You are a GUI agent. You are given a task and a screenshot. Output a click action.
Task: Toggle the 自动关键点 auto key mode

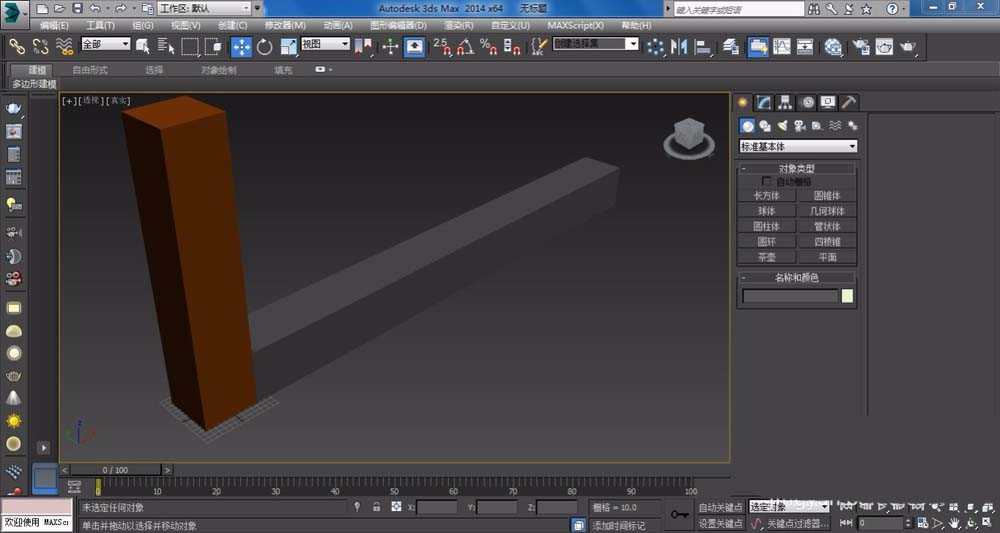[720, 508]
